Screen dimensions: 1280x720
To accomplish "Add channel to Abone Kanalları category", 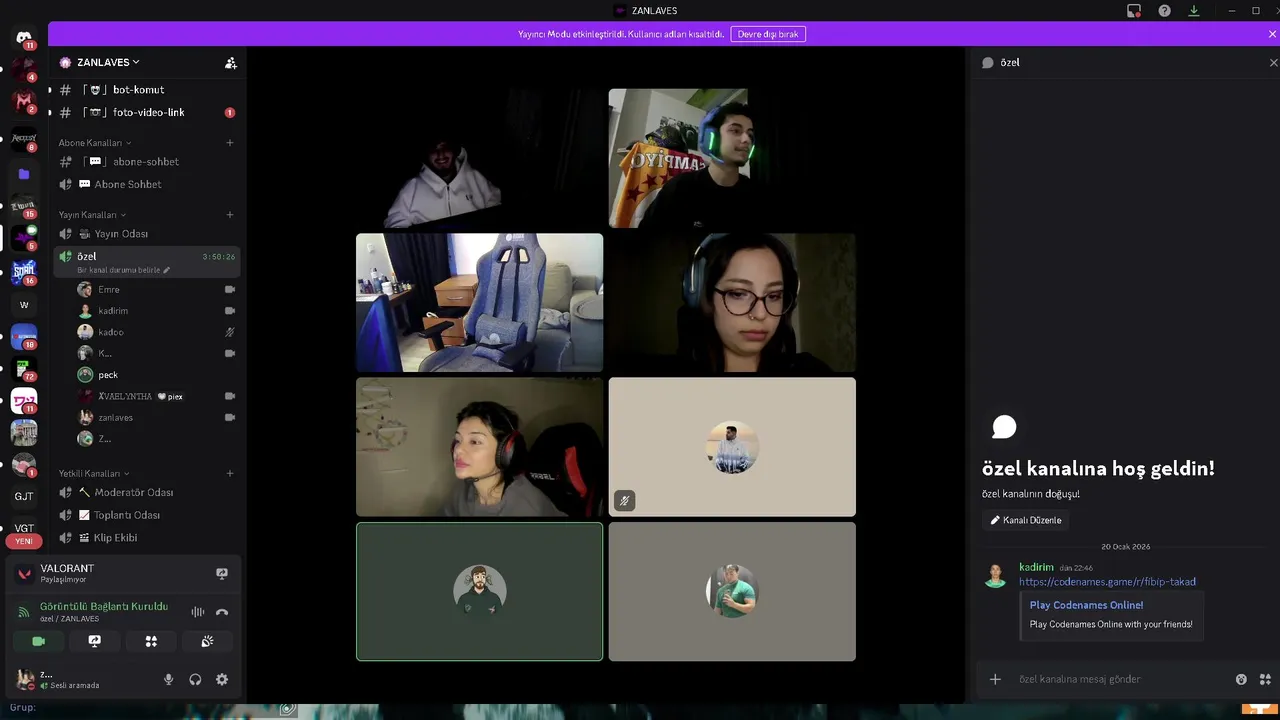I will tap(230, 143).
